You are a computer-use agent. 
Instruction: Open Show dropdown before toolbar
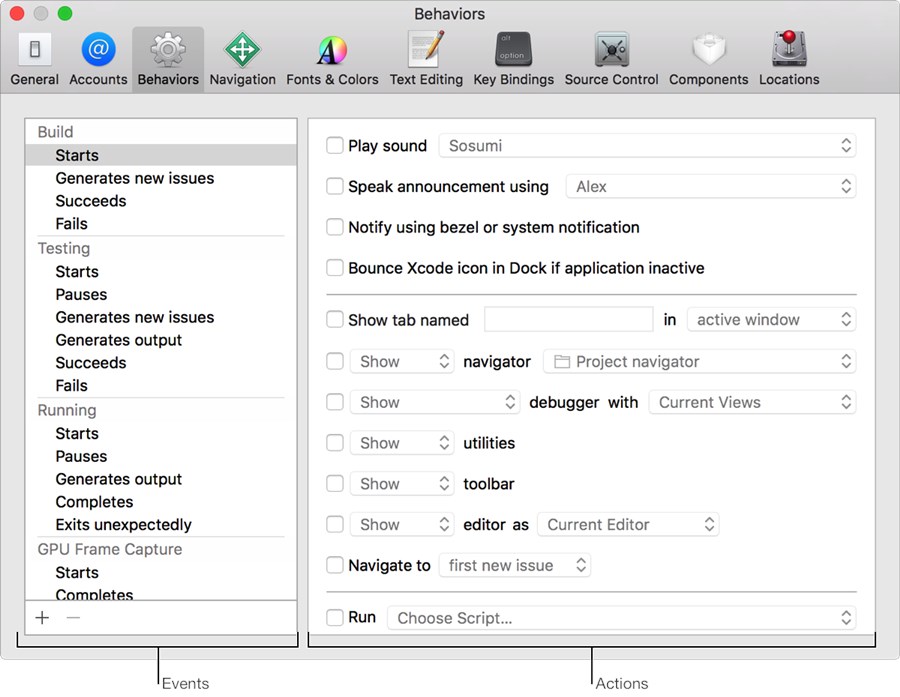(x=402, y=483)
